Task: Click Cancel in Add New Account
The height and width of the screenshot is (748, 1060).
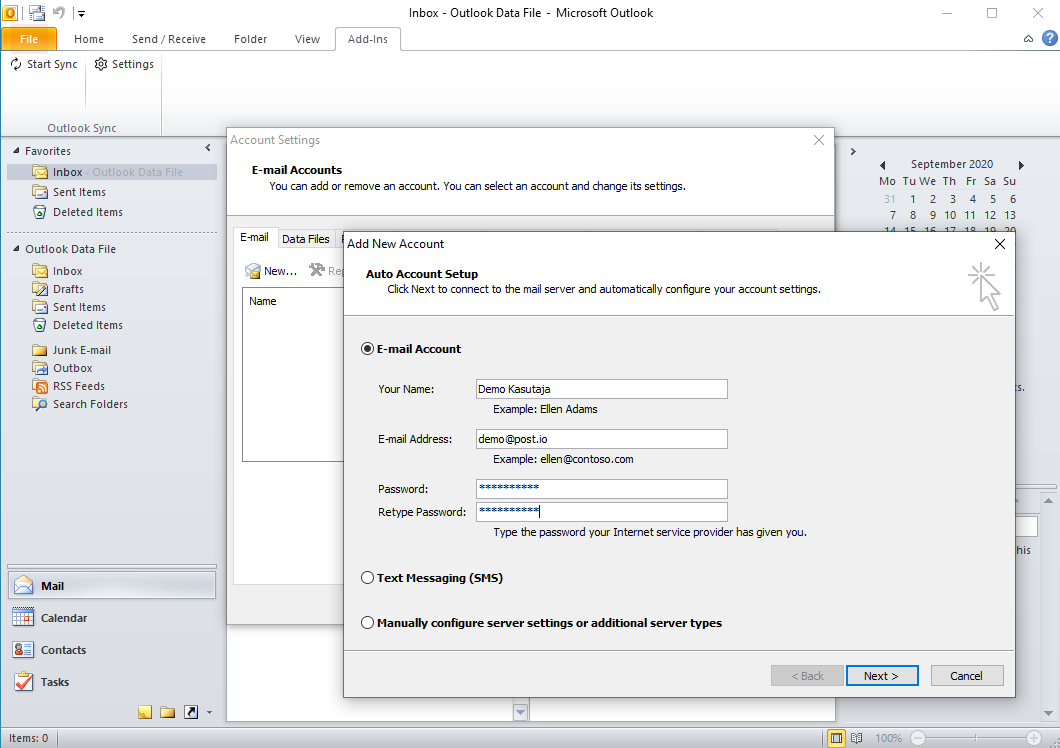Action: 967,676
